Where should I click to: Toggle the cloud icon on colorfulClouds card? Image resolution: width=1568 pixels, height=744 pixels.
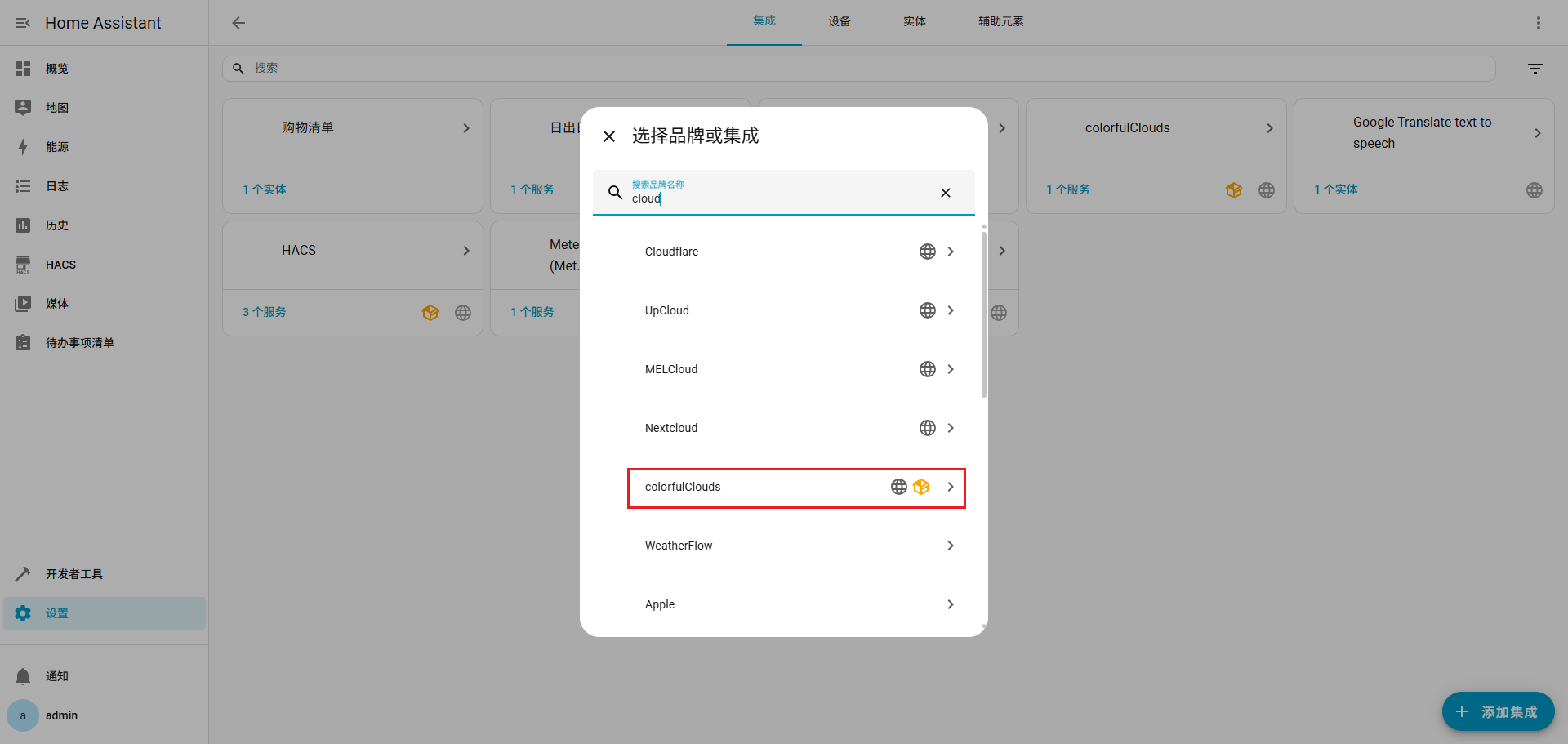click(1266, 189)
